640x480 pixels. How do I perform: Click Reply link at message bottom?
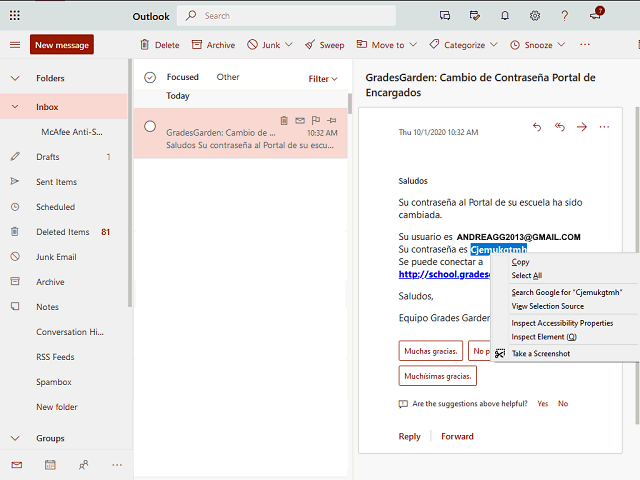[409, 437]
